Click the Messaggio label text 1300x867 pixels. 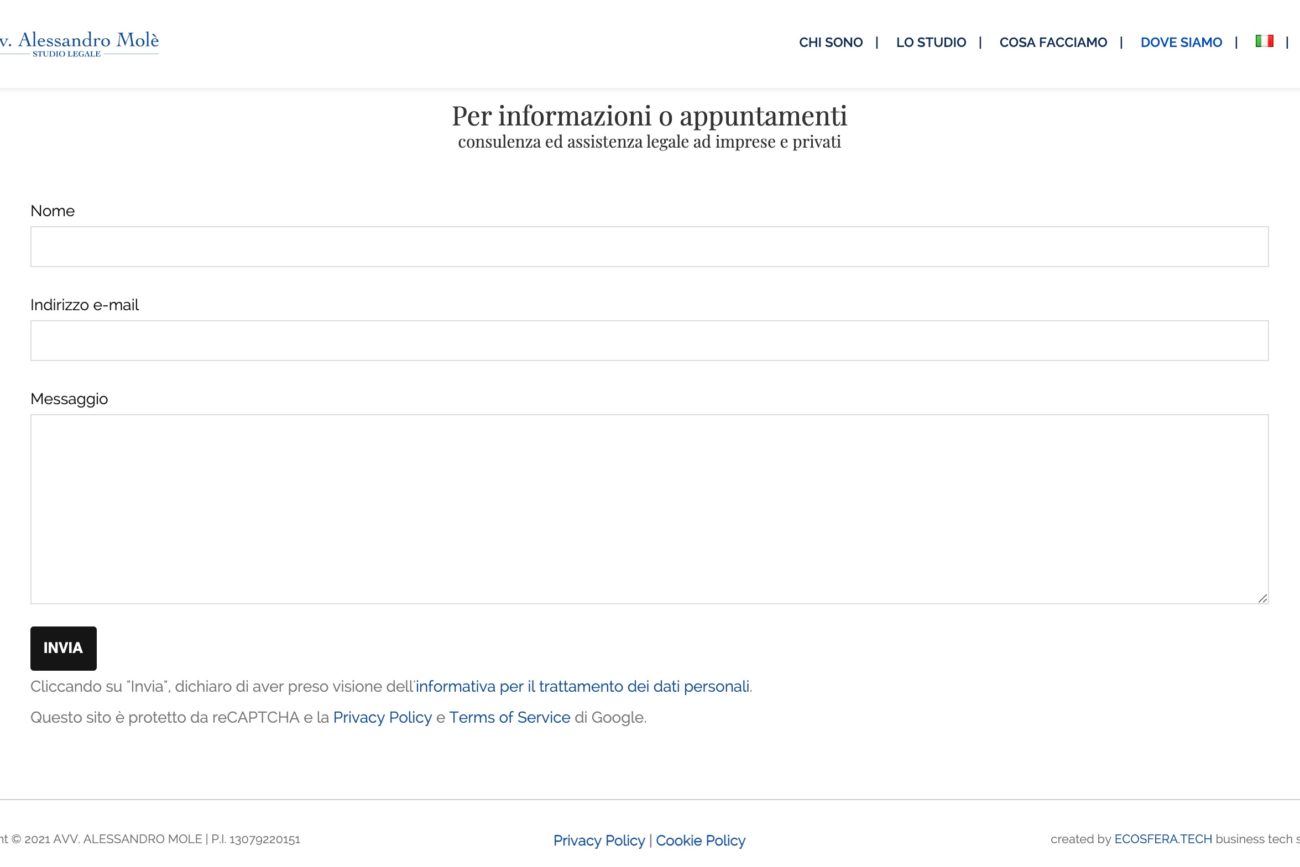[x=69, y=399]
